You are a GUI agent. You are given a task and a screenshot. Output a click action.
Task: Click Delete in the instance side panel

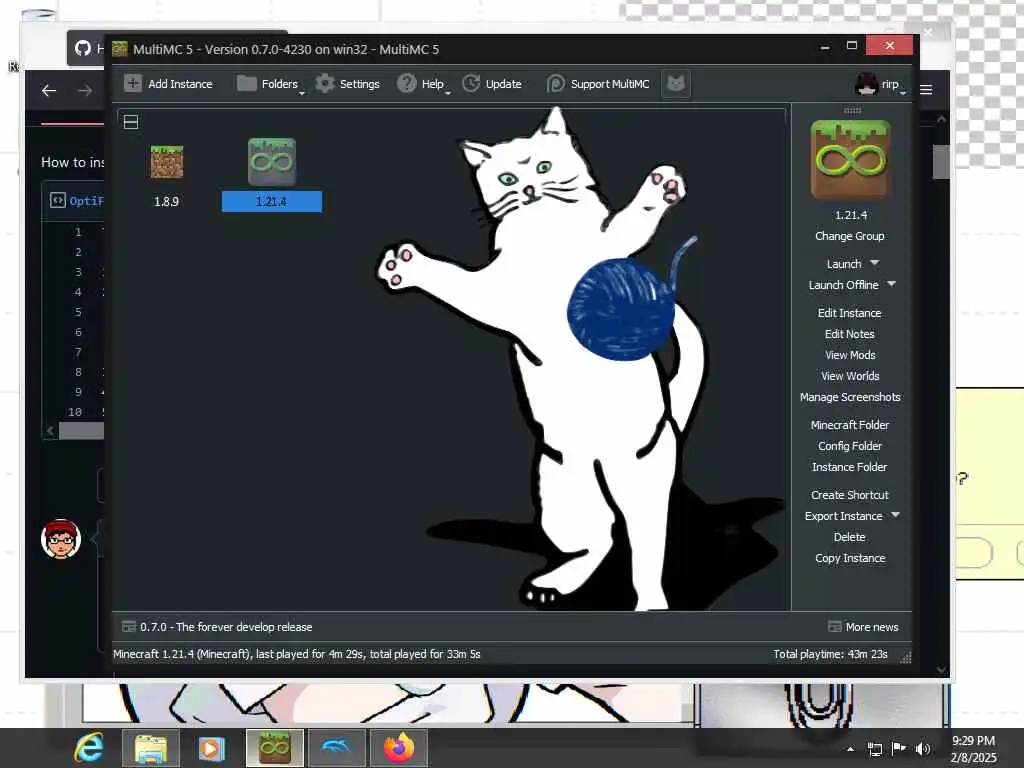(x=850, y=537)
